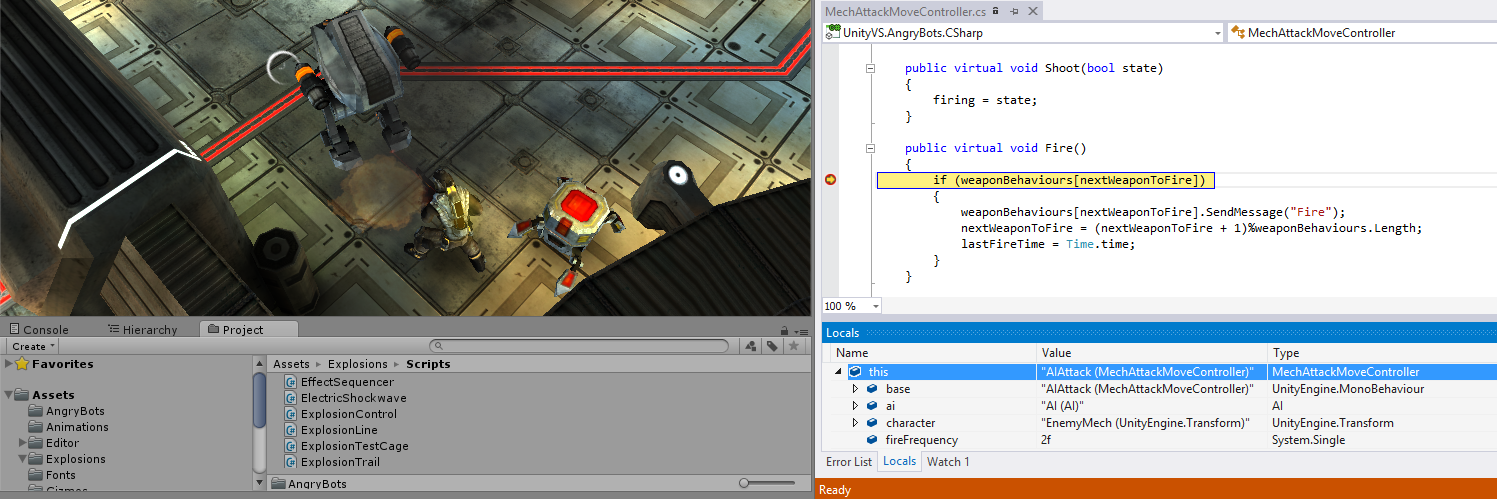Click the C# icon beside ExplosionLine
This screenshot has height=499, width=1497.
point(291,430)
